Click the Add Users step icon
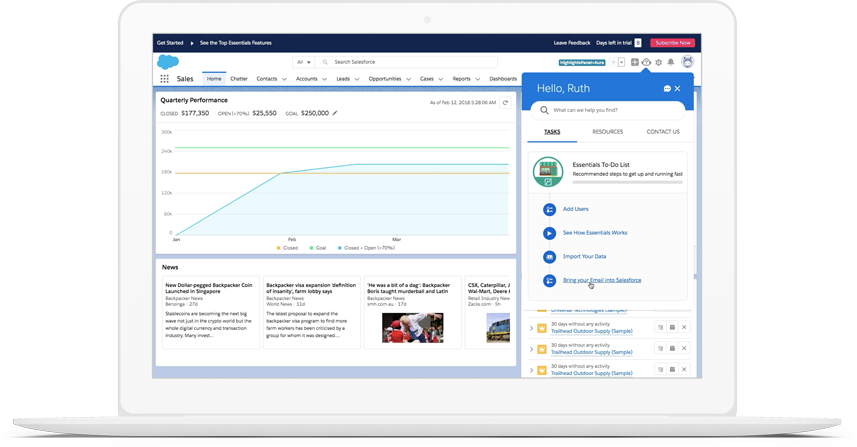The width and height of the screenshot is (857, 447). [549, 209]
